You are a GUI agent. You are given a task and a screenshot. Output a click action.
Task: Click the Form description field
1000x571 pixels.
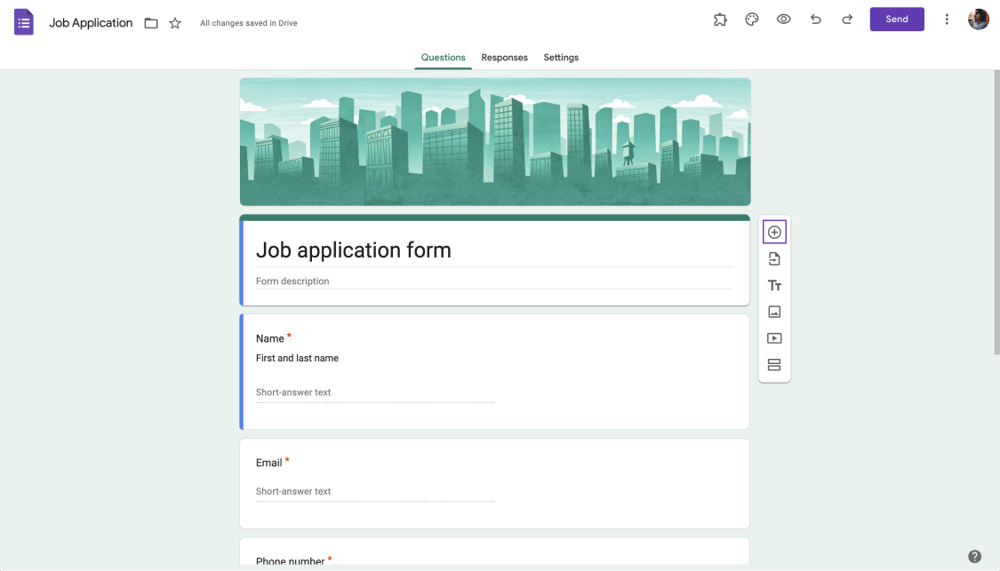(x=494, y=281)
